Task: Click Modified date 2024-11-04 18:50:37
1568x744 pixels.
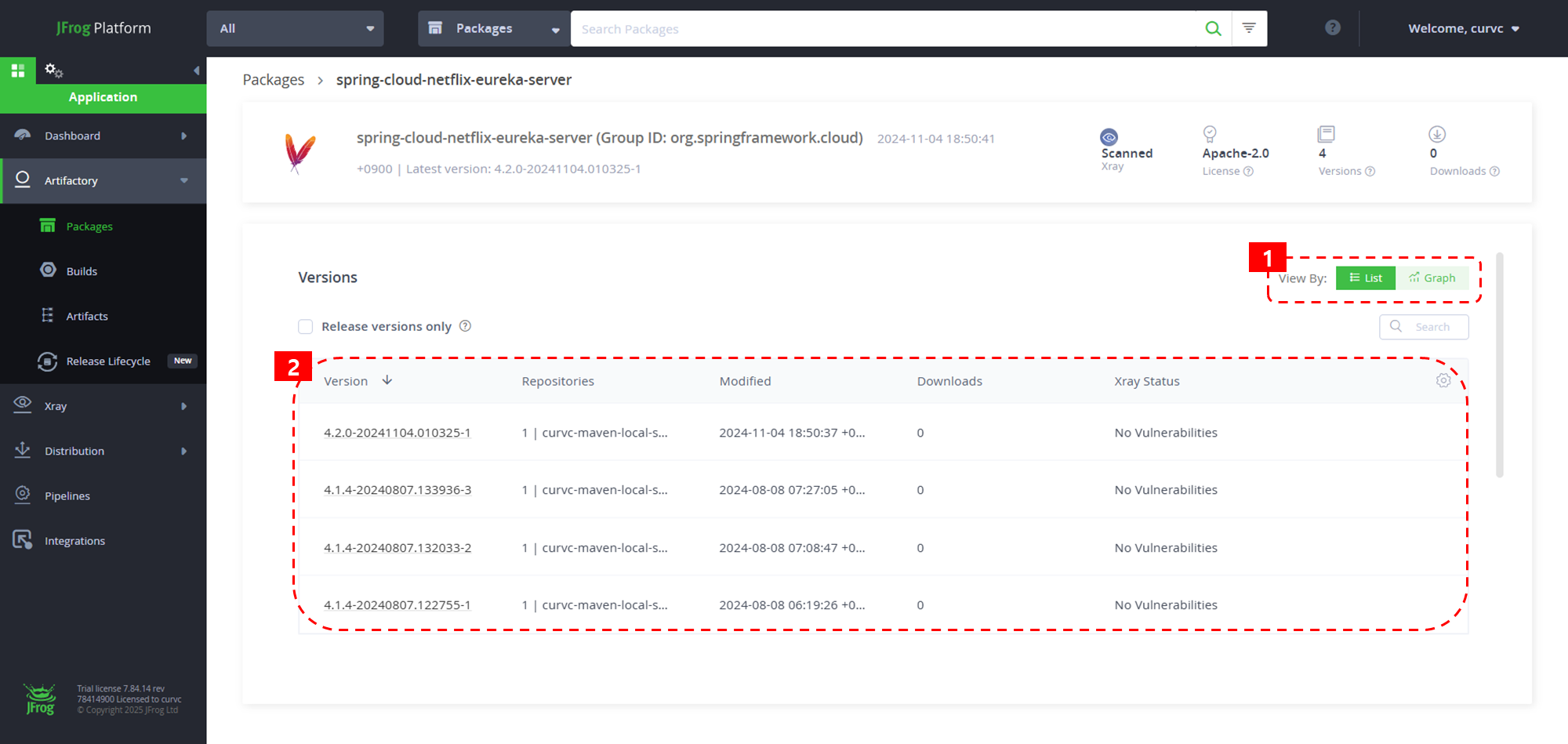Action: point(792,433)
